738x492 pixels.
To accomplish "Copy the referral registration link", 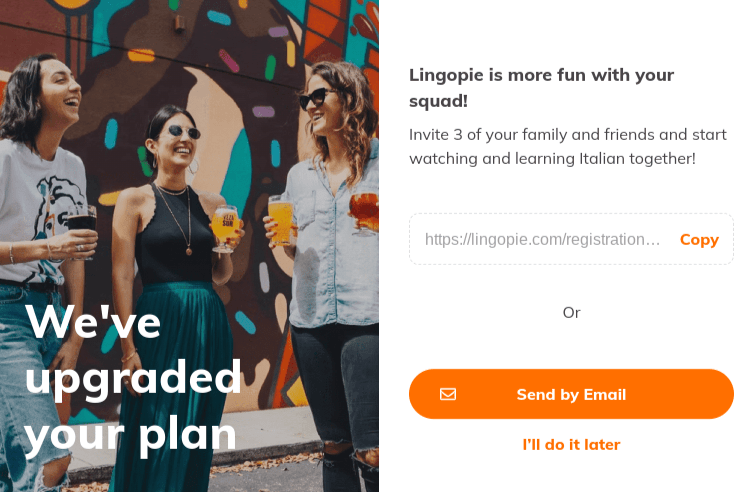I will pyautogui.click(x=699, y=240).
